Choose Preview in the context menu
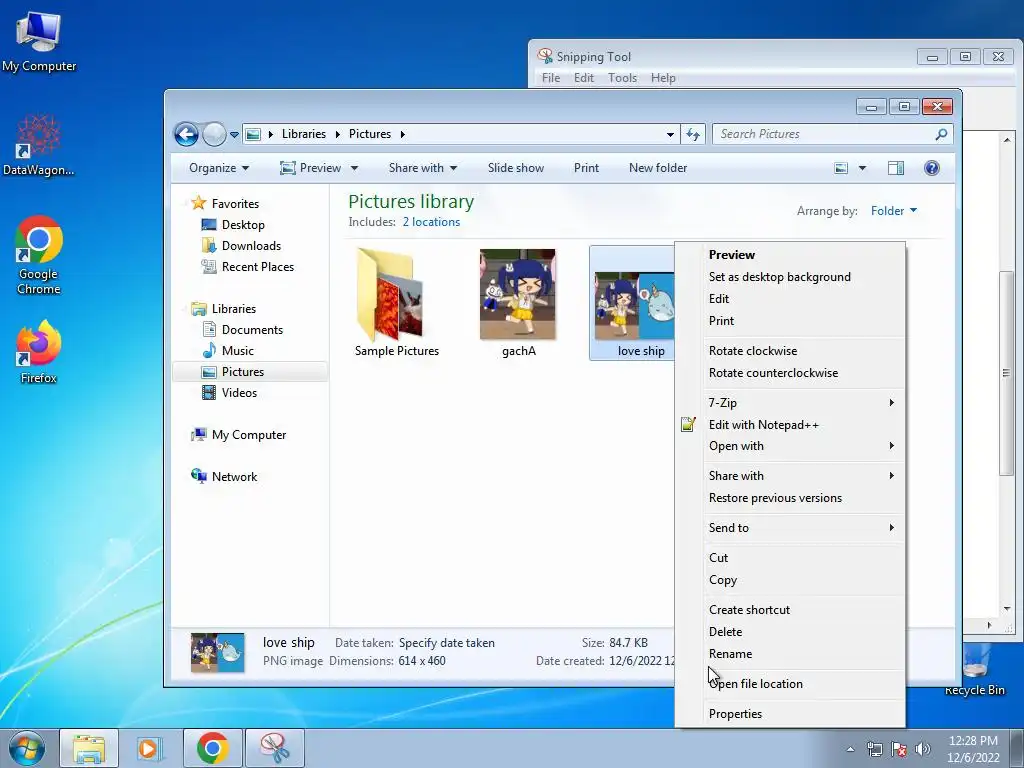The height and width of the screenshot is (768, 1024). pyautogui.click(x=790, y=255)
